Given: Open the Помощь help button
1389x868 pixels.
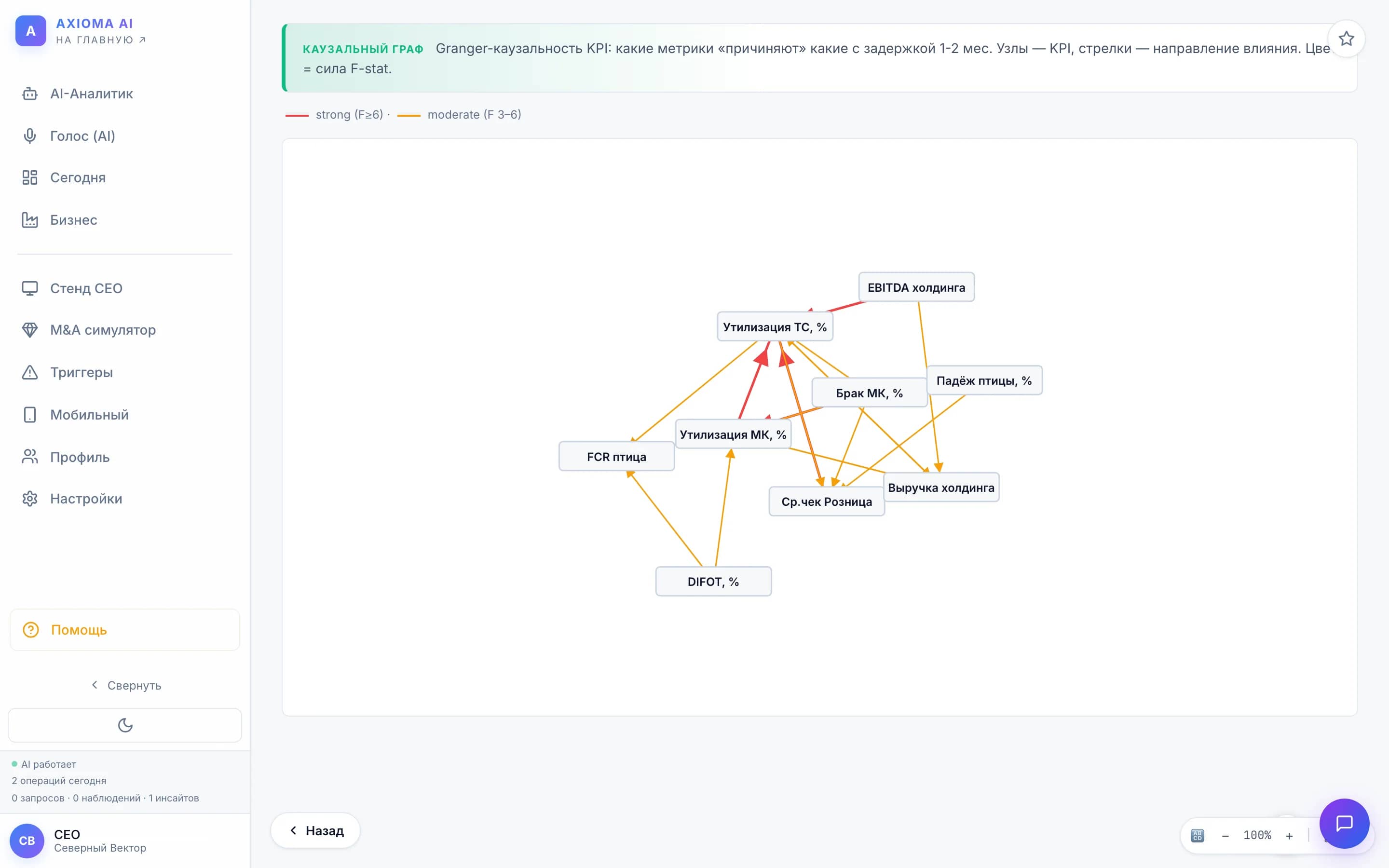Looking at the screenshot, I should pyautogui.click(x=124, y=630).
